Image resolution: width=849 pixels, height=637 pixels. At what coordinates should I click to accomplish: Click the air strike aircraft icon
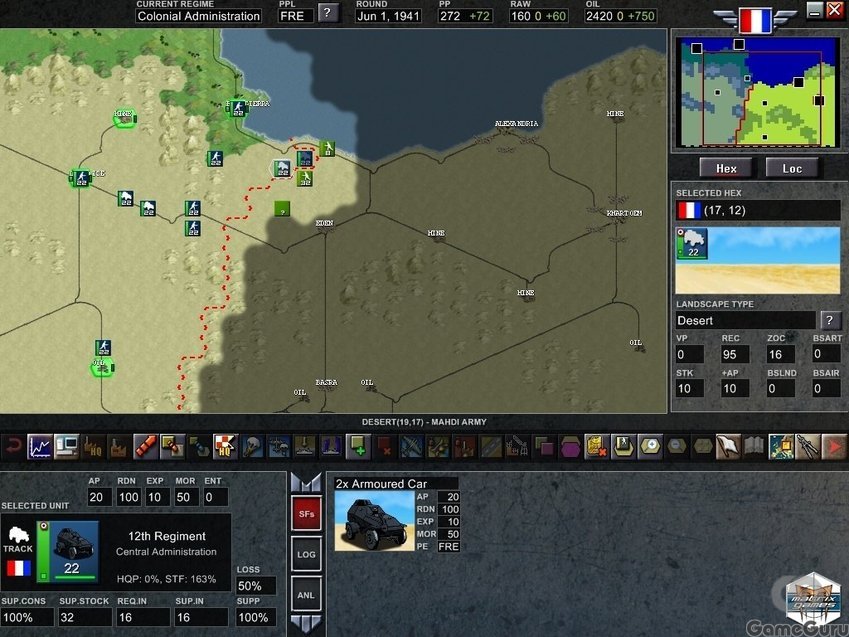click(x=411, y=447)
